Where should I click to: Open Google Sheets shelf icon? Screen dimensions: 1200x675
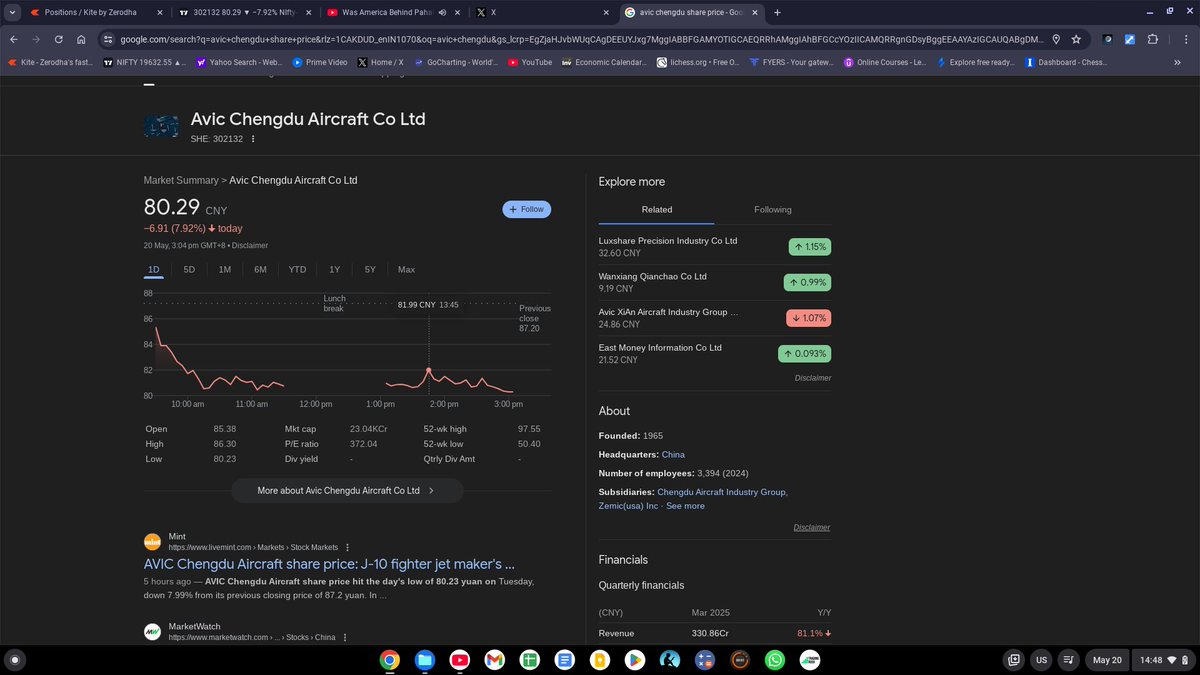[x=529, y=660]
